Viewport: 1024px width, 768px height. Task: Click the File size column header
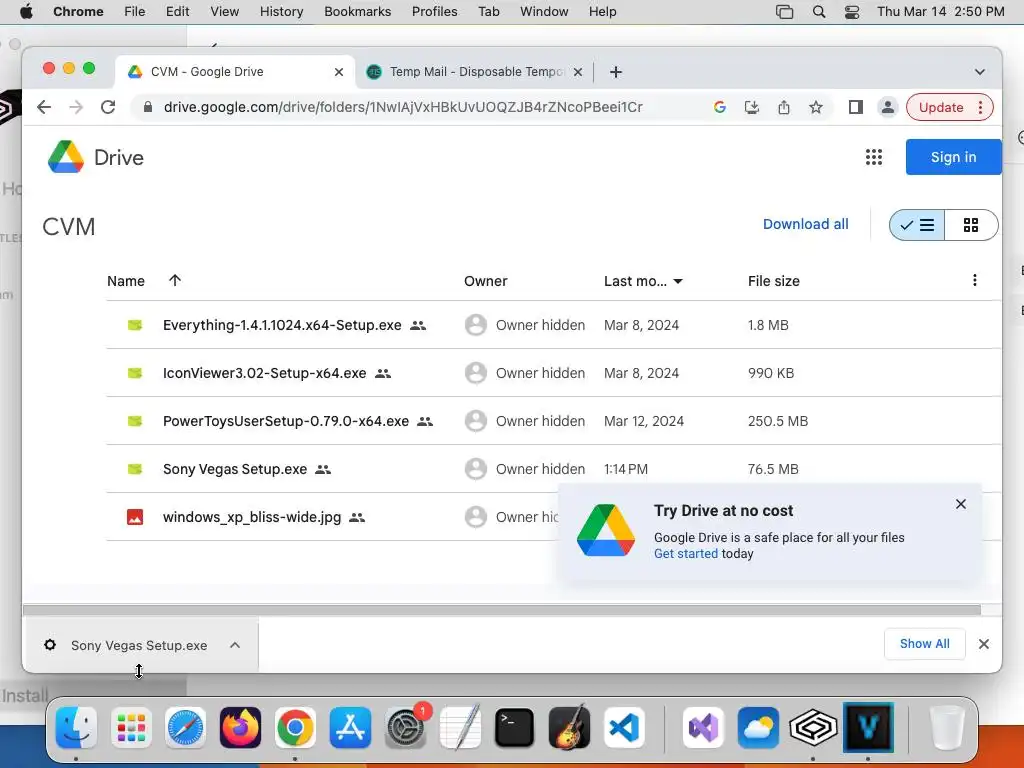(x=773, y=281)
